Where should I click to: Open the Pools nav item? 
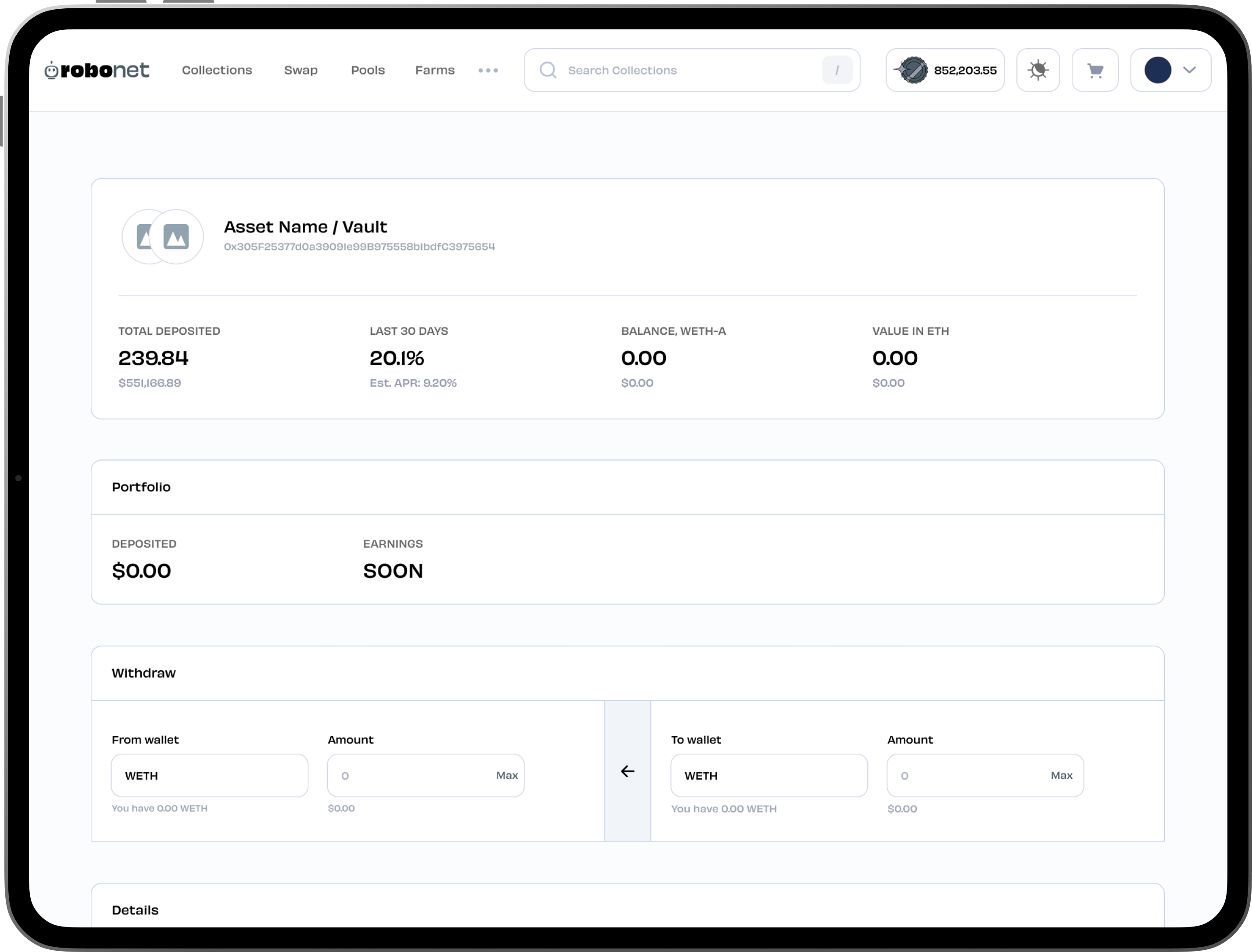pyautogui.click(x=368, y=70)
